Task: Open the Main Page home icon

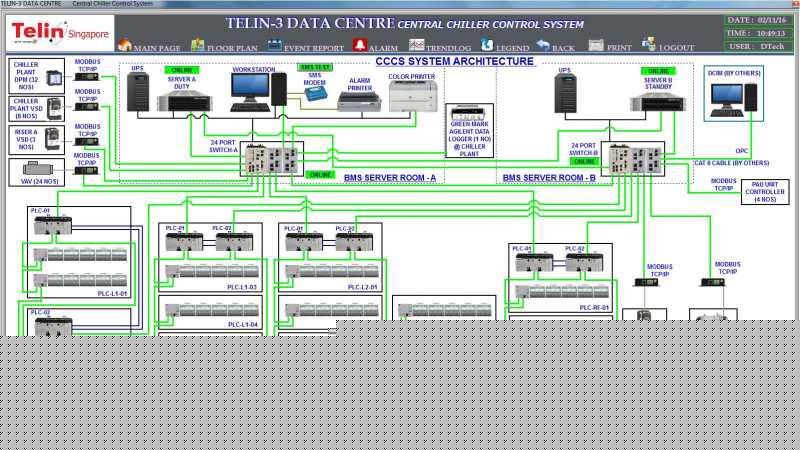Action: click(x=125, y=45)
